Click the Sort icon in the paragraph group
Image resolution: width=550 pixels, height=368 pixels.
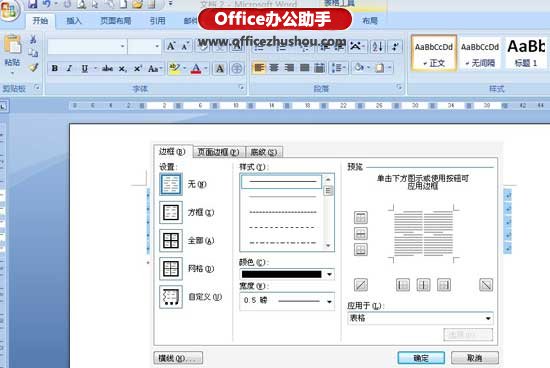378,46
